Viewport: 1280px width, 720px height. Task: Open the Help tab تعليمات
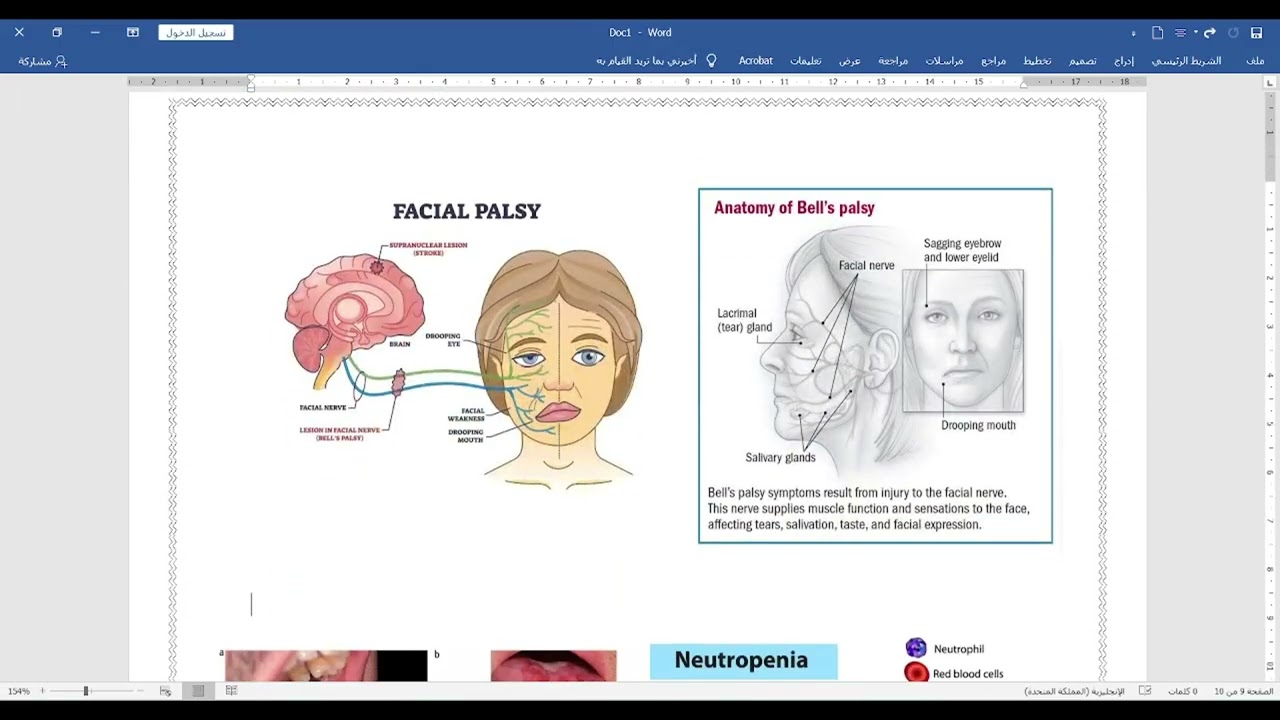click(805, 61)
